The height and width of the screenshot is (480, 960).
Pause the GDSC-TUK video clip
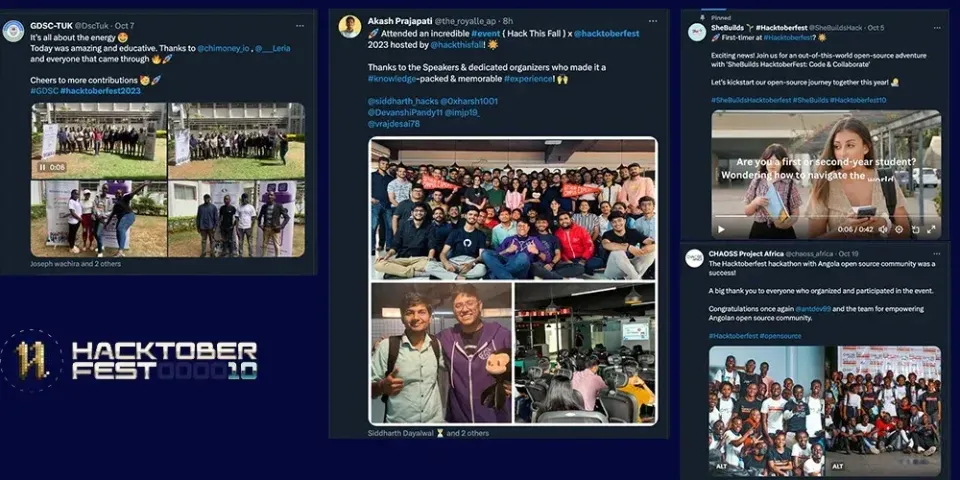[x=43, y=167]
